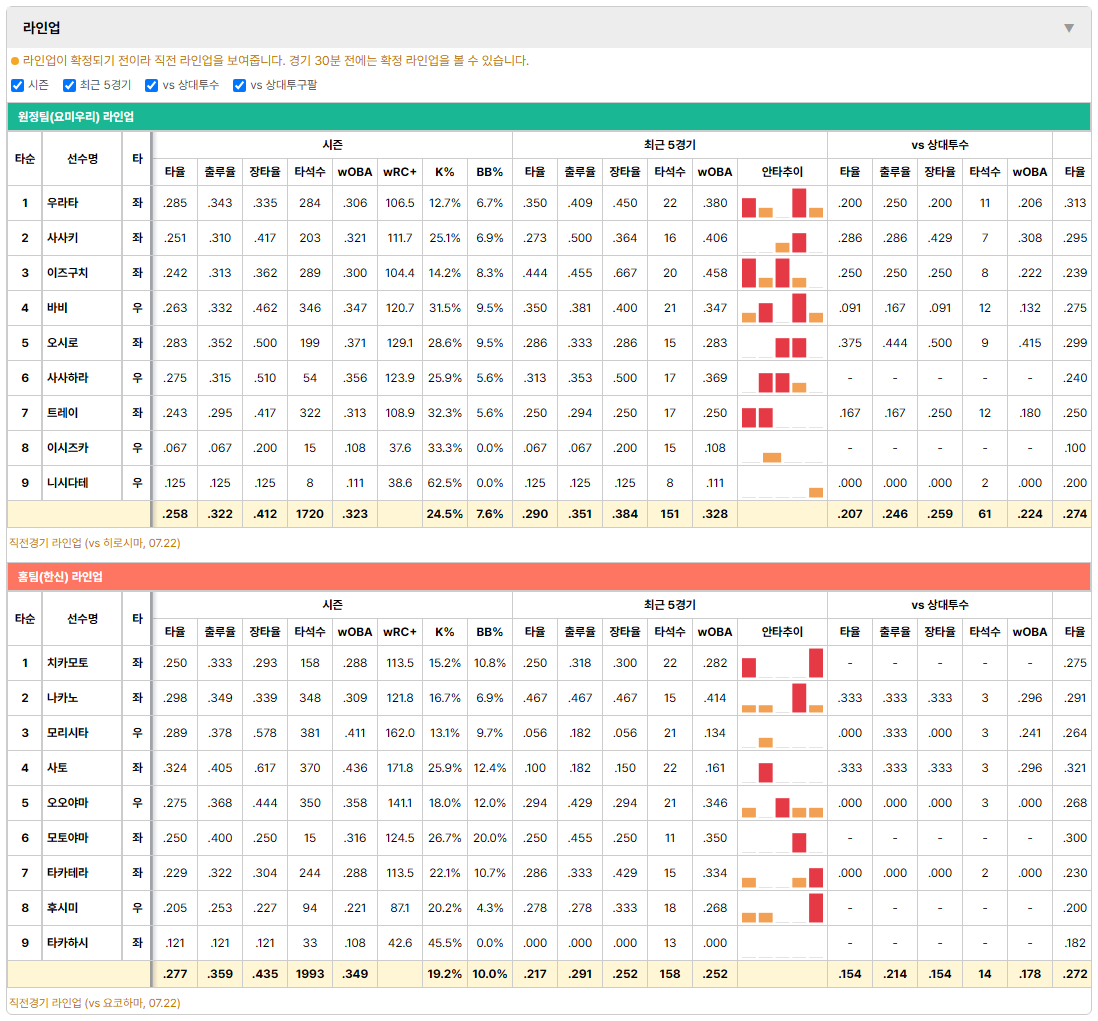Collapse the 라인업 panel arrow

(1069, 28)
